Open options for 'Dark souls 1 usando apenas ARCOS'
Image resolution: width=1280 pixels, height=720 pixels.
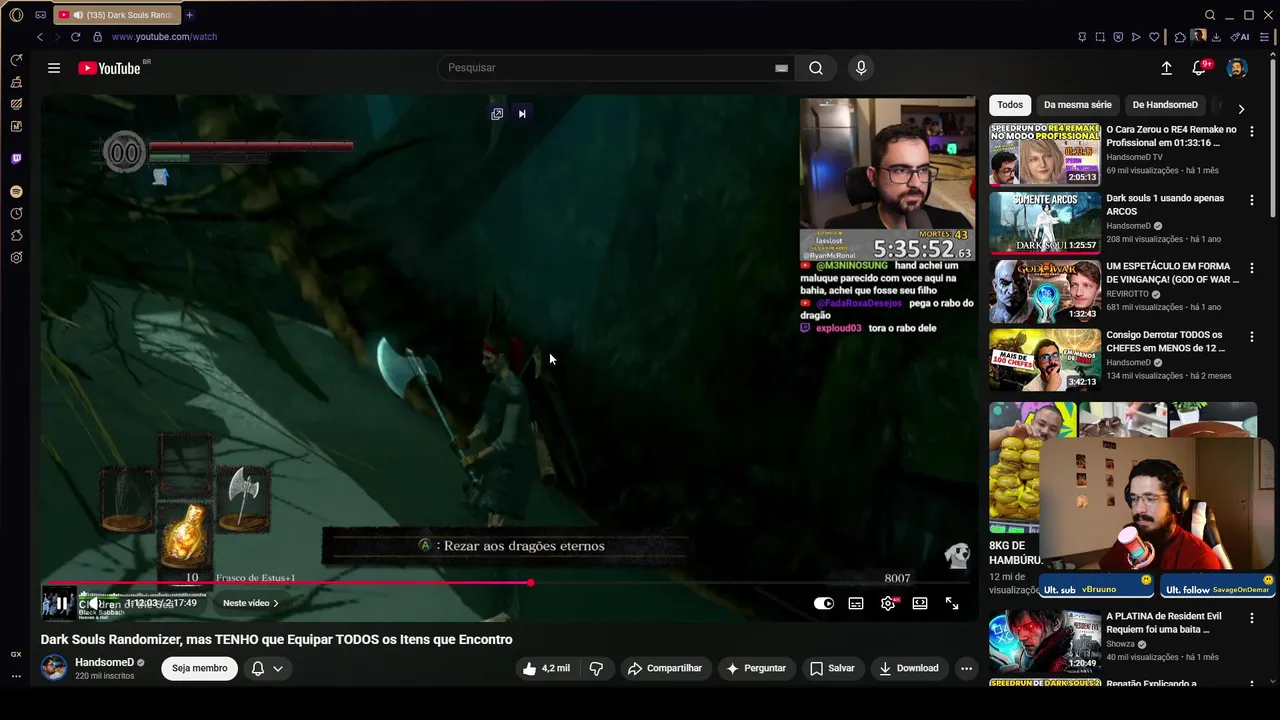click(1251, 200)
